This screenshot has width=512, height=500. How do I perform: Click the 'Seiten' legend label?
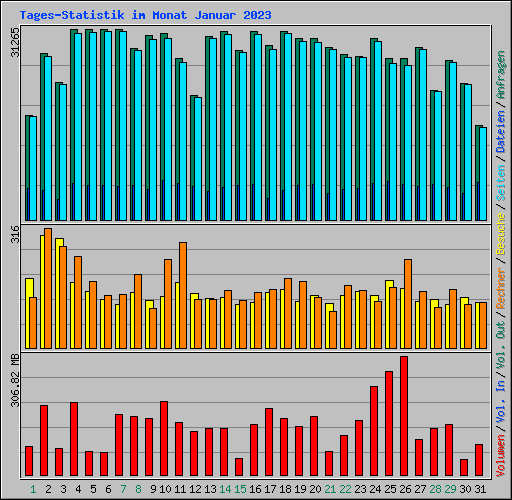coord(501,183)
